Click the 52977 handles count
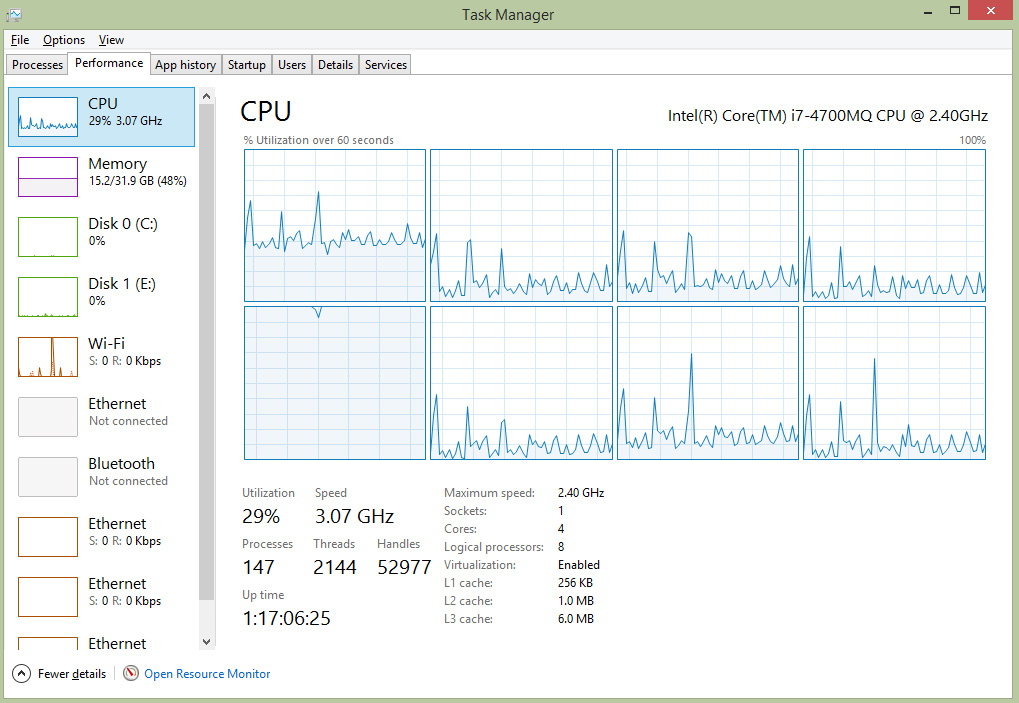 [404, 567]
